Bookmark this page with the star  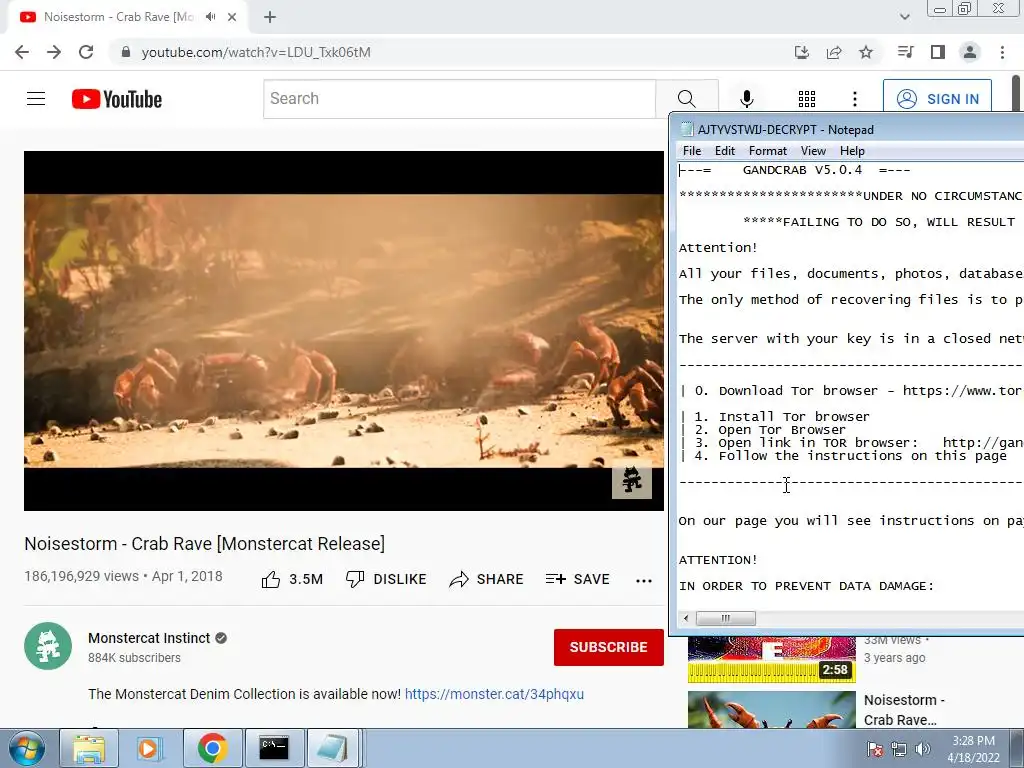point(866,52)
